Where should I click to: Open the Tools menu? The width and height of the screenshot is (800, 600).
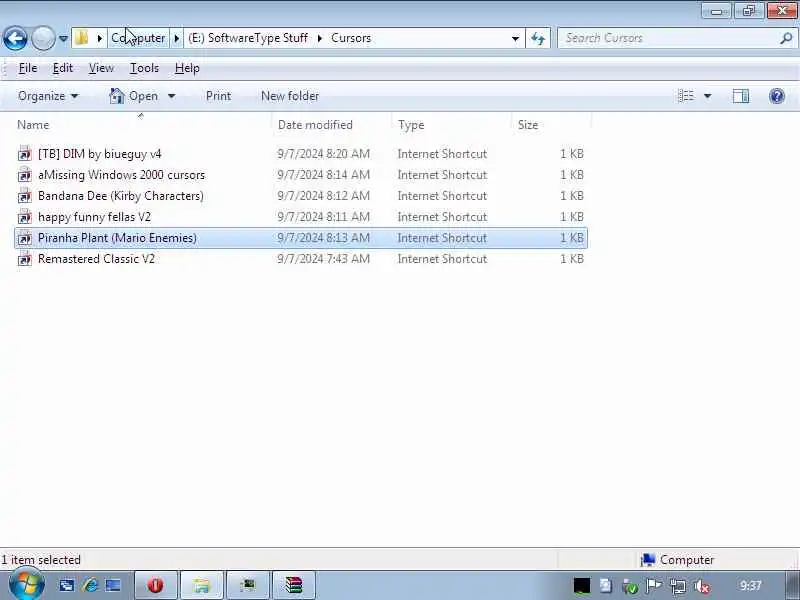(x=144, y=68)
